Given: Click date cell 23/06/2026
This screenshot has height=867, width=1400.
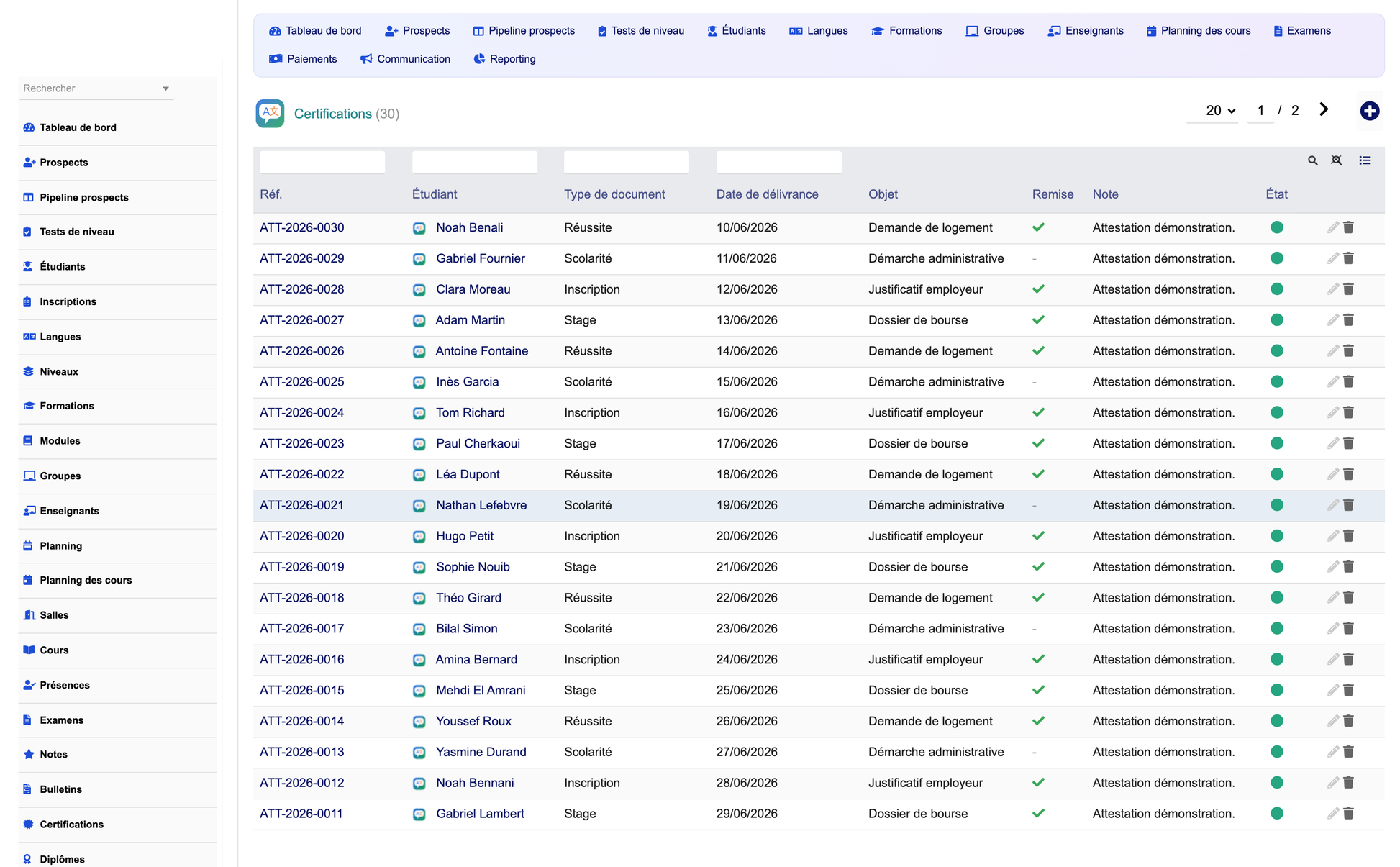Looking at the screenshot, I should (x=747, y=629).
